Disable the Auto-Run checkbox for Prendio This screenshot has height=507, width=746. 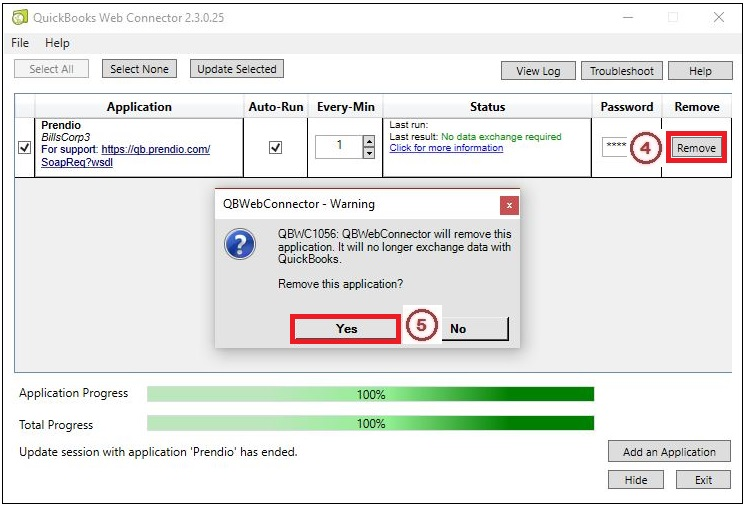(276, 147)
